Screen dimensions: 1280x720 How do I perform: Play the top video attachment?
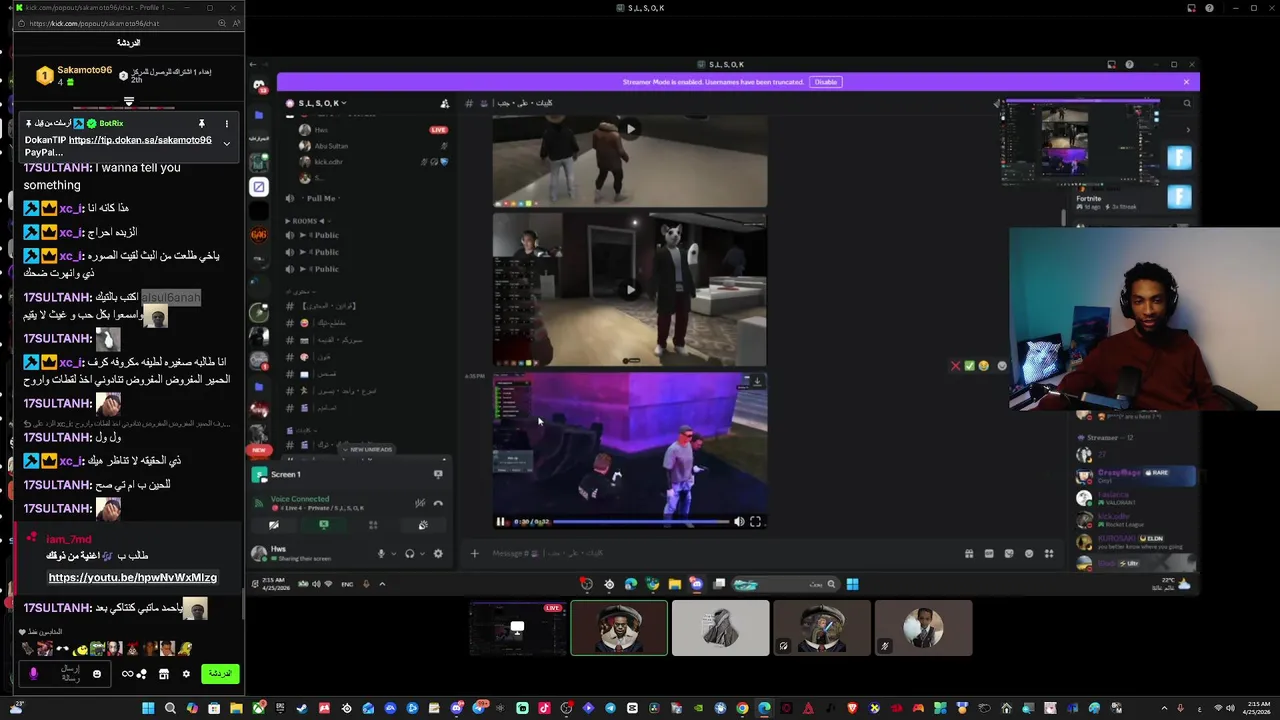click(630, 128)
